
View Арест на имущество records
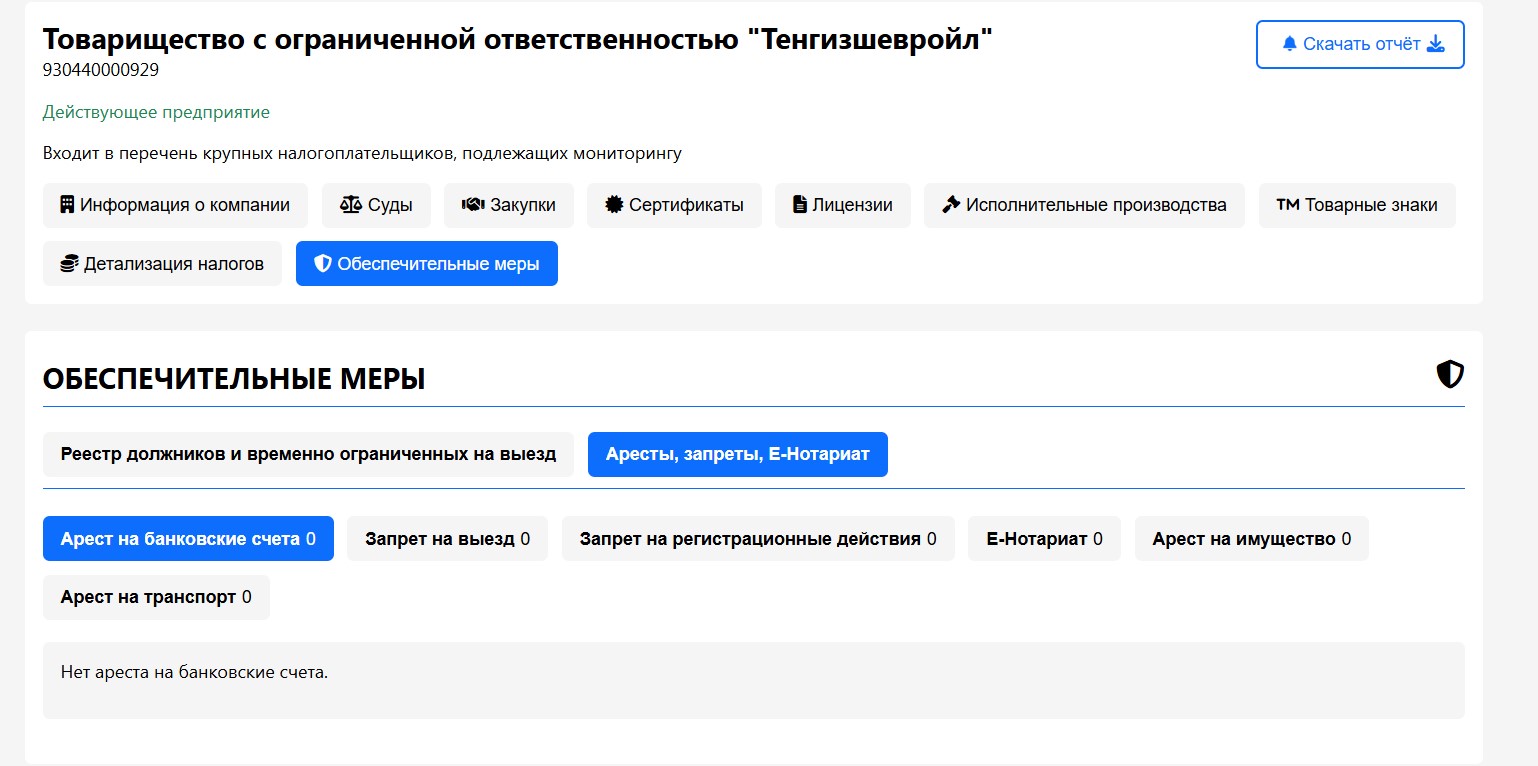1251,539
